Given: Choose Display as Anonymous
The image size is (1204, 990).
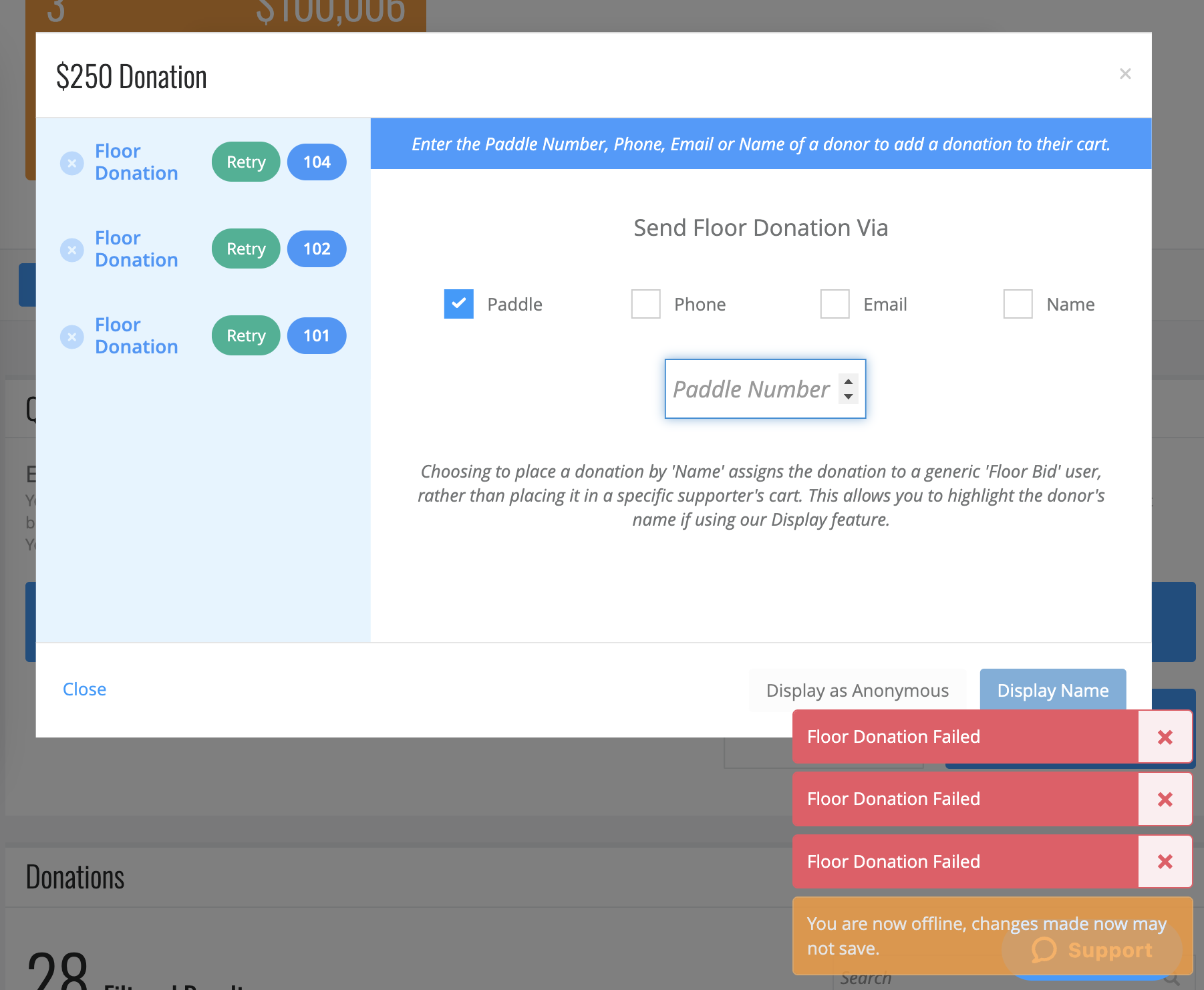Looking at the screenshot, I should coord(857,690).
